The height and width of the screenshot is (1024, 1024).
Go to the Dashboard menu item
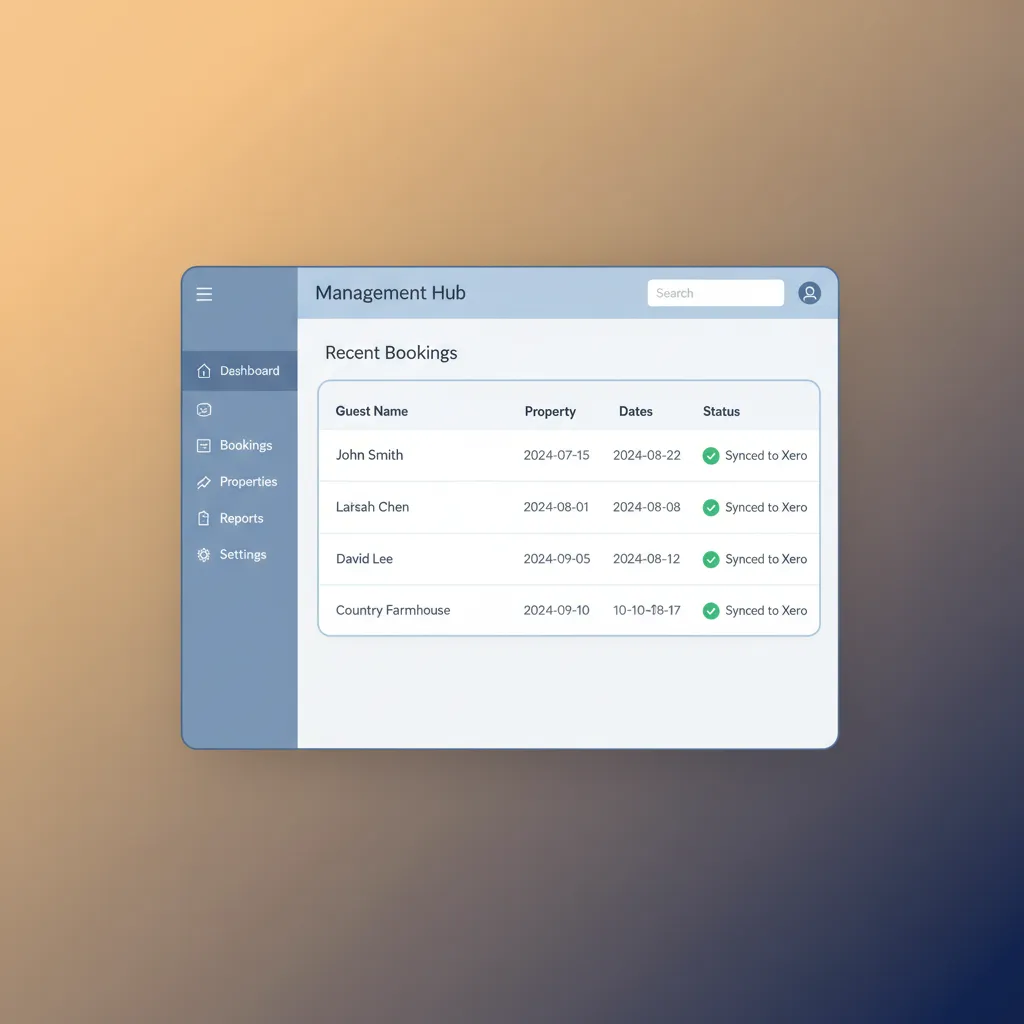coord(240,371)
